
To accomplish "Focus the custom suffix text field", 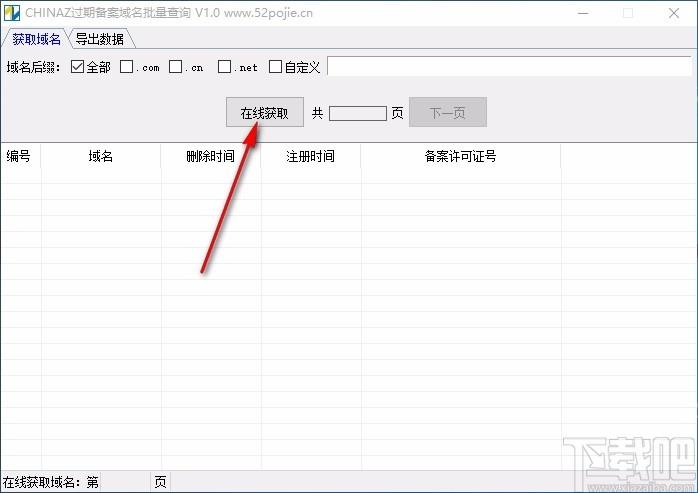I will [x=509, y=66].
